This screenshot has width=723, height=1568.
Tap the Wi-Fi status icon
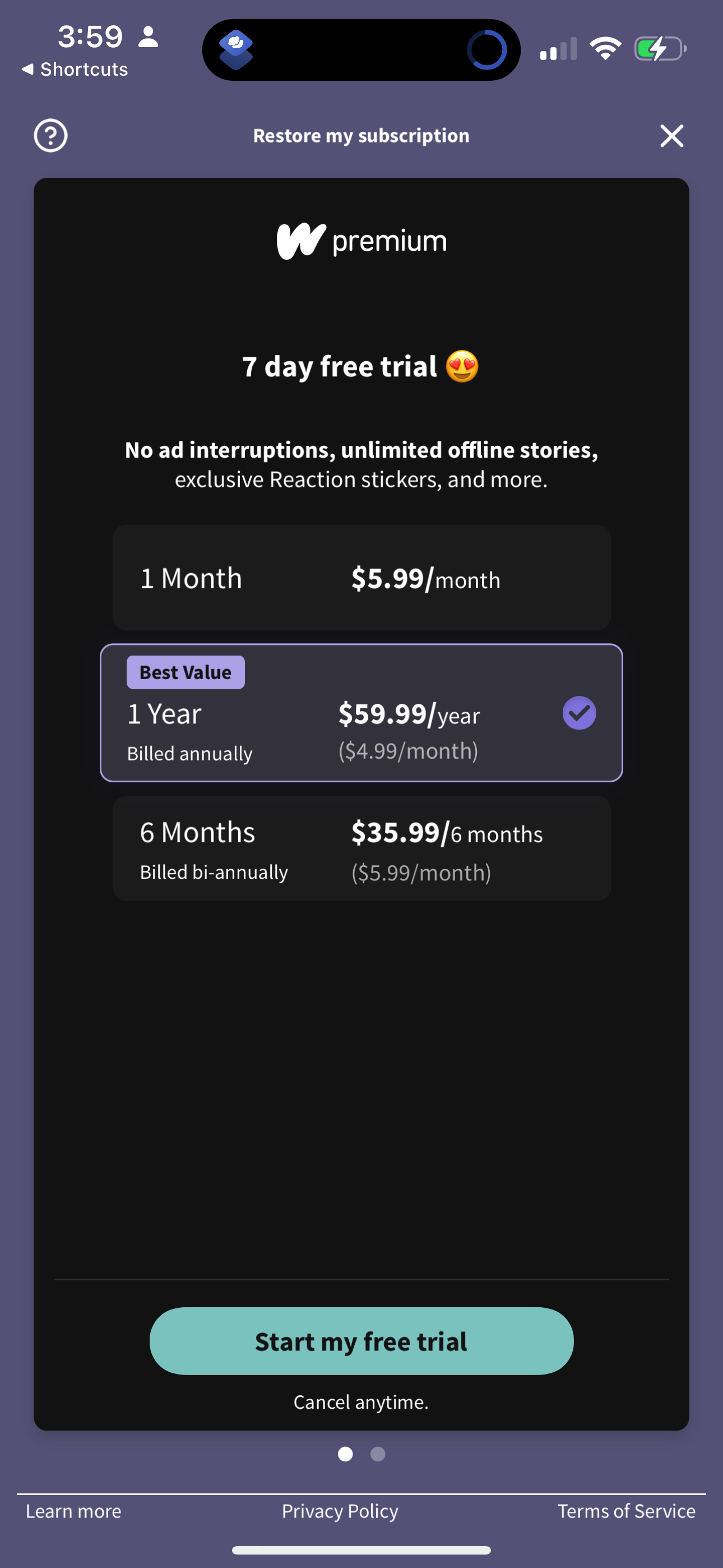605,49
